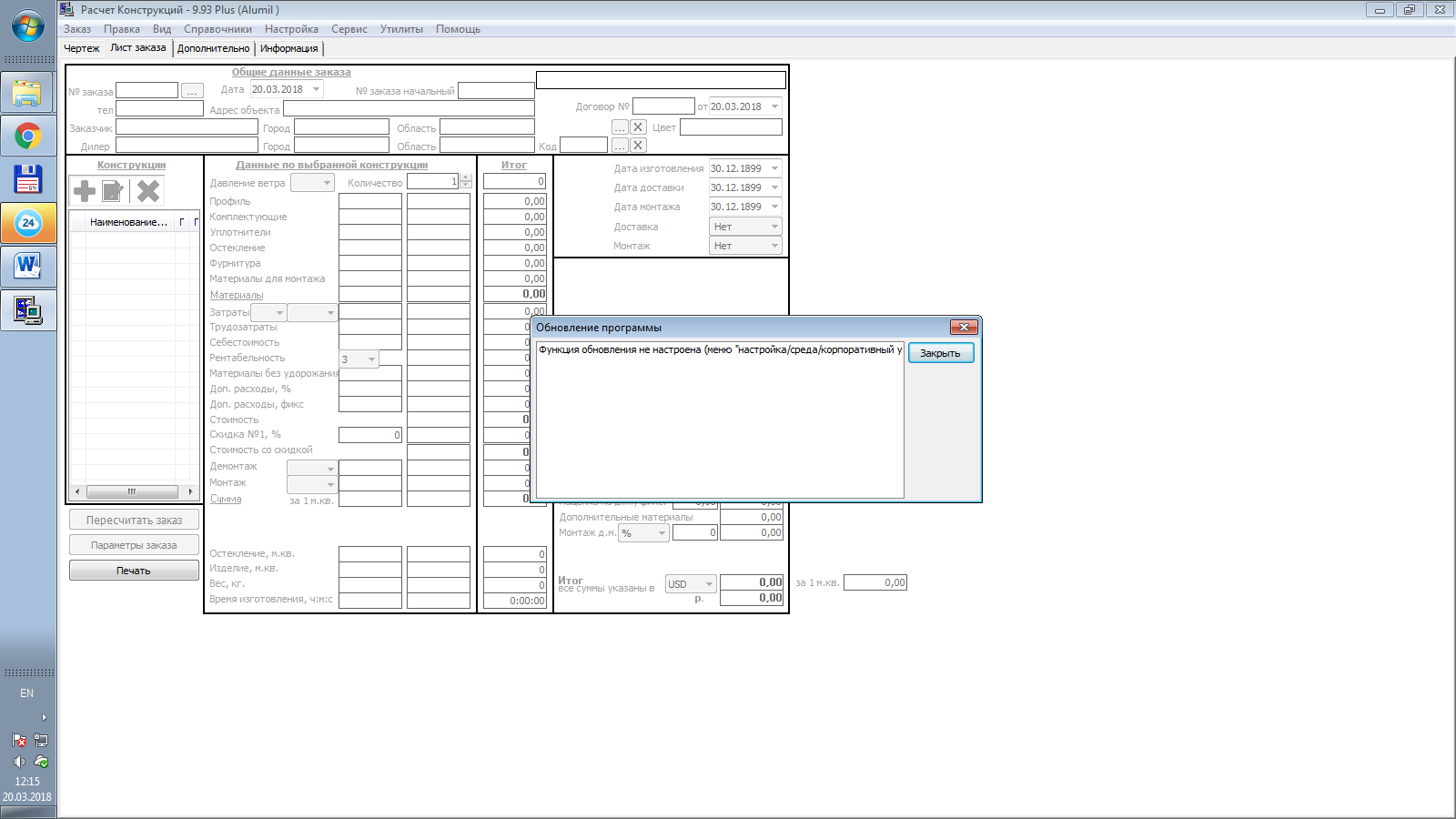This screenshot has width=1456, height=819.
Task: Switch to the Информация tab
Action: (289, 48)
